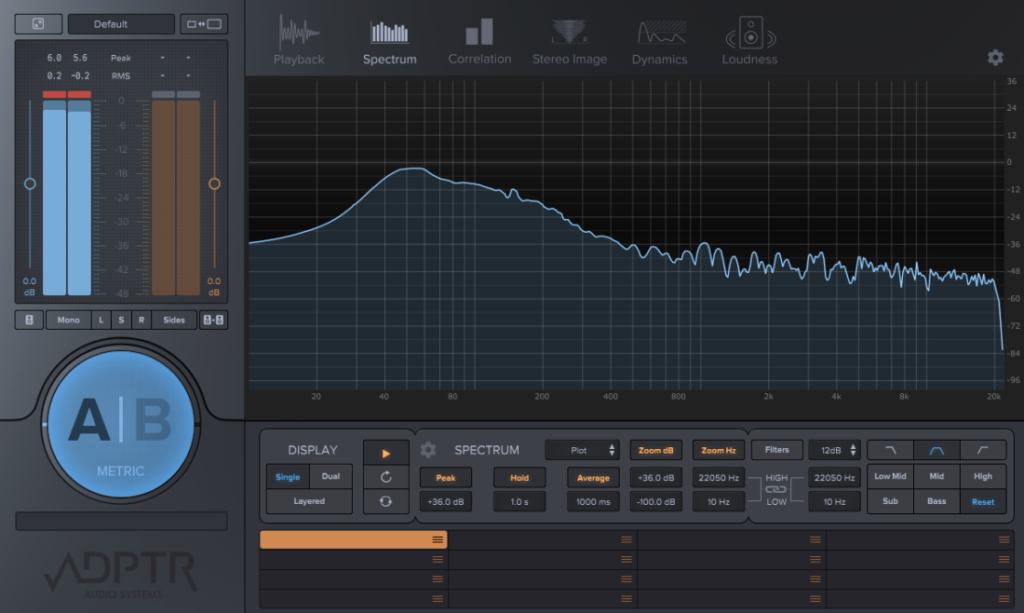The width and height of the screenshot is (1024, 613).
Task: Toggle the Peak button on
Action: pyautogui.click(x=446, y=478)
